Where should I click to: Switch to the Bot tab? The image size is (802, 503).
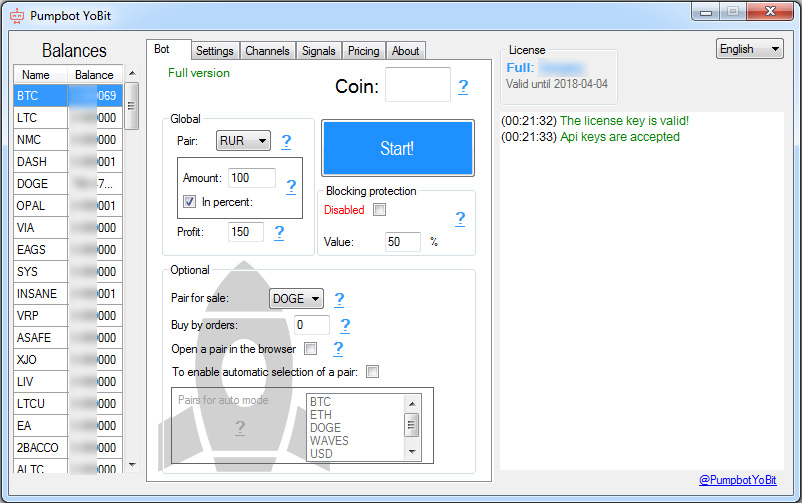(x=169, y=49)
